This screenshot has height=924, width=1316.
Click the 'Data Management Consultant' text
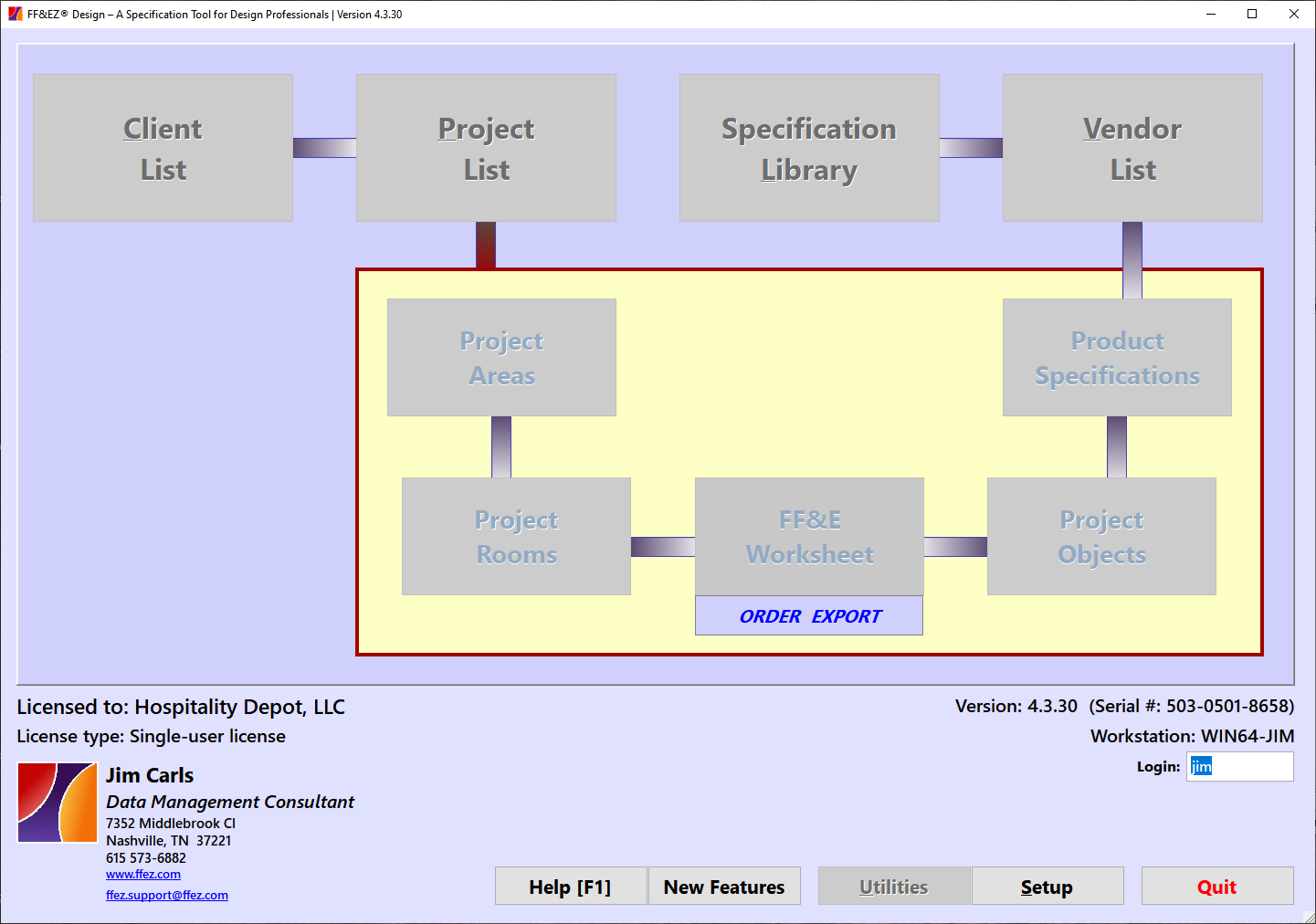point(230,802)
